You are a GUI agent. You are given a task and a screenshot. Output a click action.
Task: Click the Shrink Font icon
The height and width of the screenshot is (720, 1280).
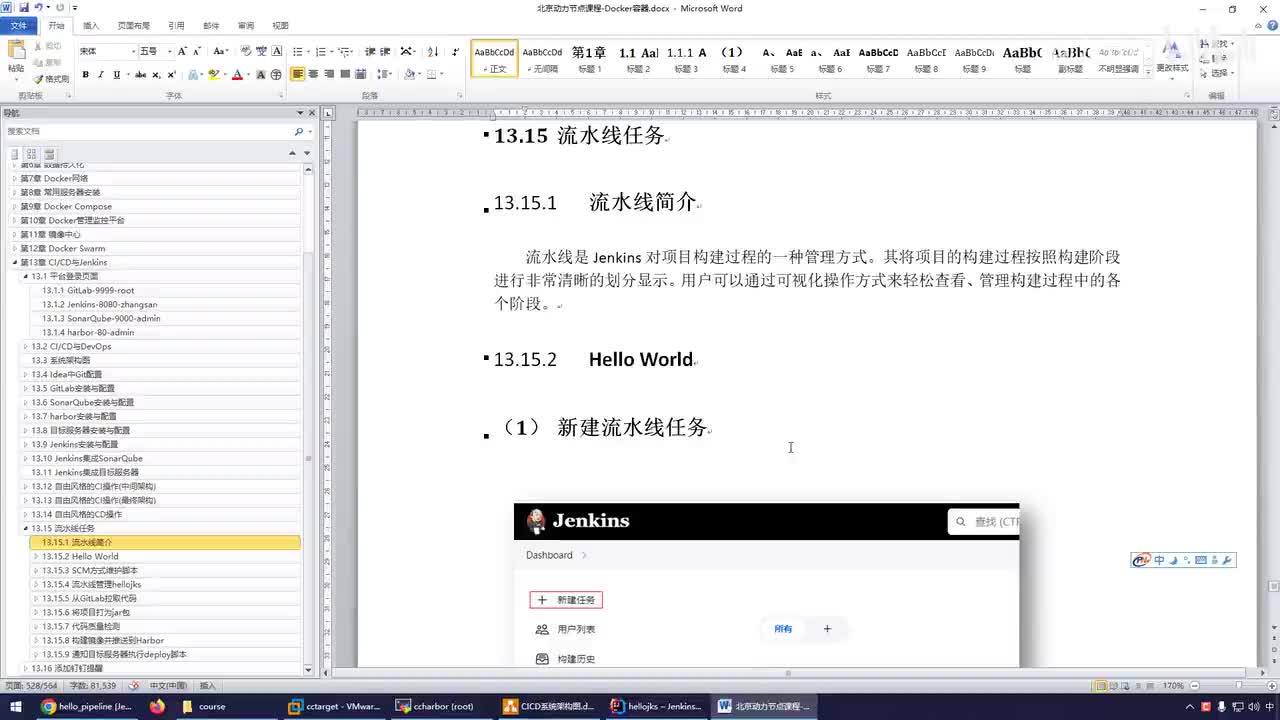click(x=197, y=51)
